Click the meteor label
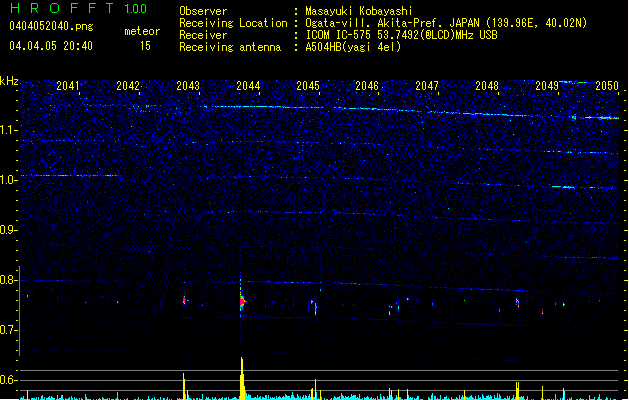629x400 pixels. coord(142,31)
